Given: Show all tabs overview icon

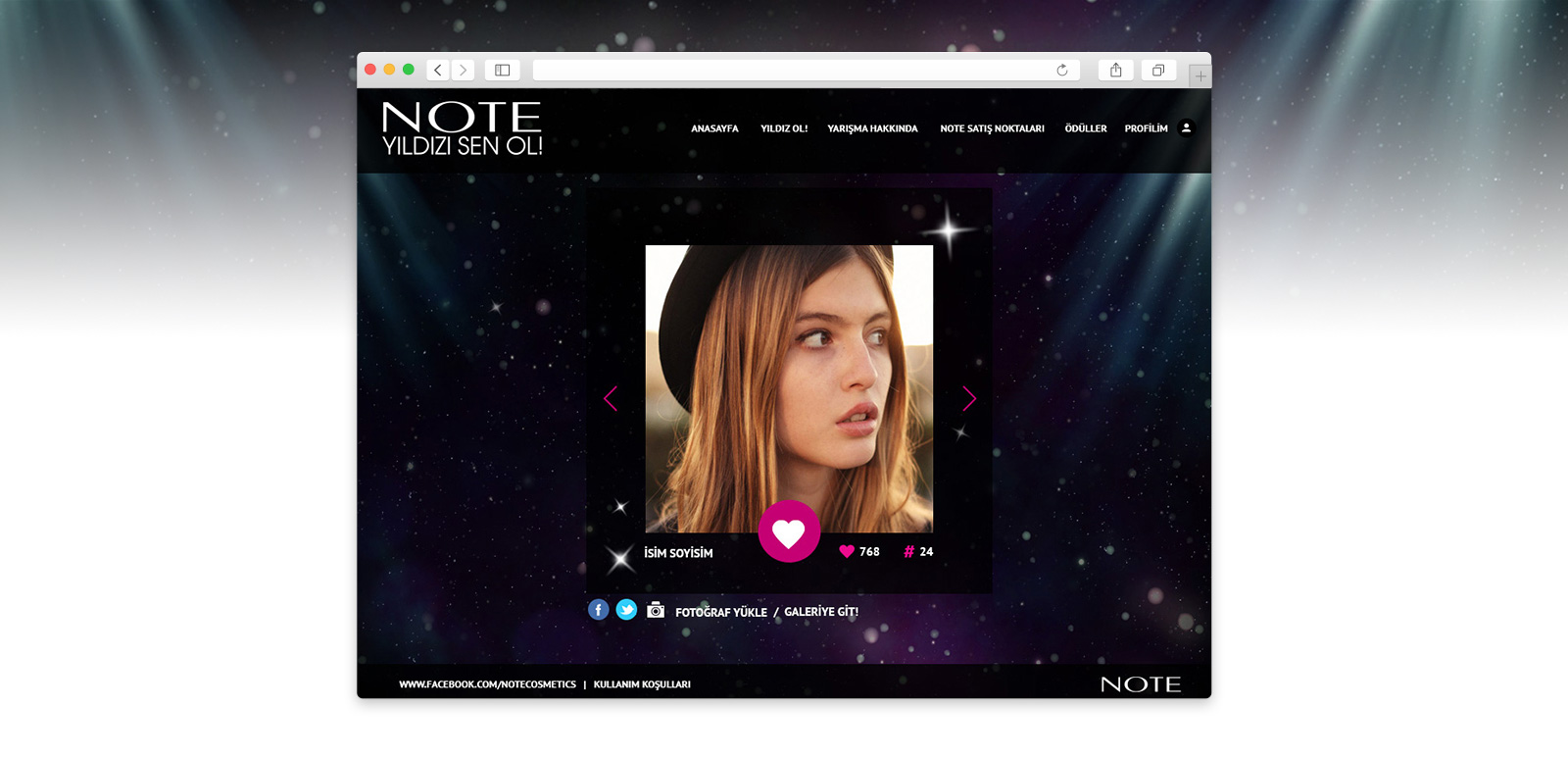Looking at the screenshot, I should (1157, 70).
